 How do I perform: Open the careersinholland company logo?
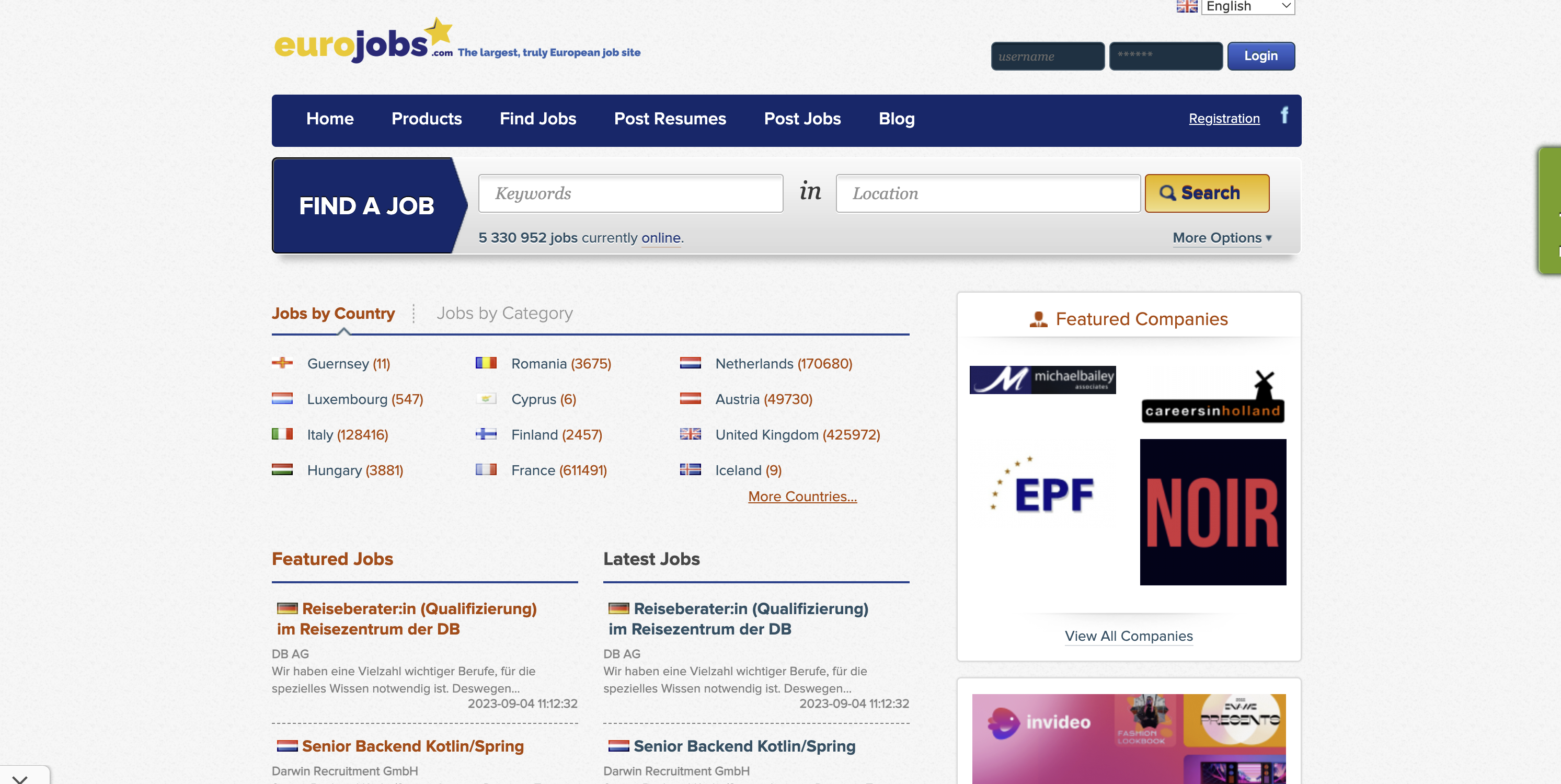(1212, 397)
